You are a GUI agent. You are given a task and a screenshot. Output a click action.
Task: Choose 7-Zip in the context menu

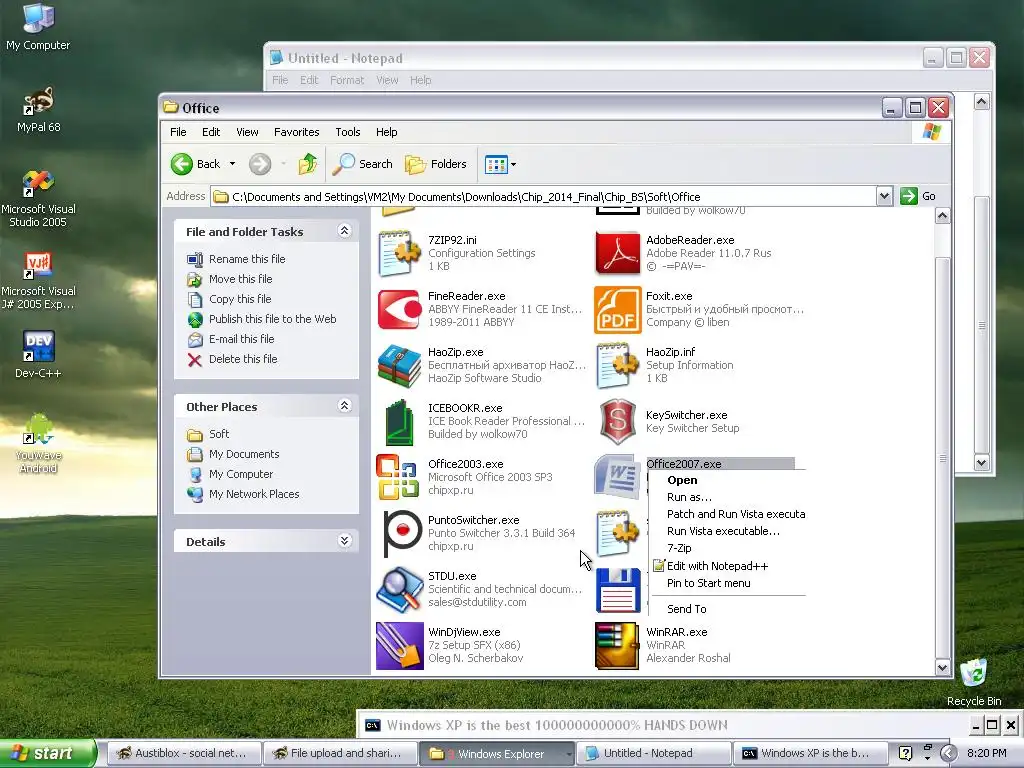[x=679, y=548]
